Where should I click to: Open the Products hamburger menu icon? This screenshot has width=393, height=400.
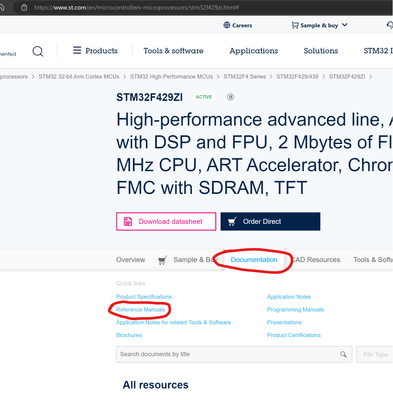pyautogui.click(x=77, y=50)
